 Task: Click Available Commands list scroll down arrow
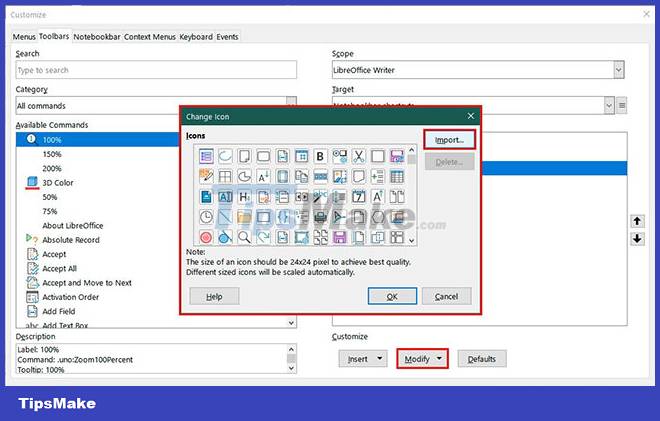point(291,323)
